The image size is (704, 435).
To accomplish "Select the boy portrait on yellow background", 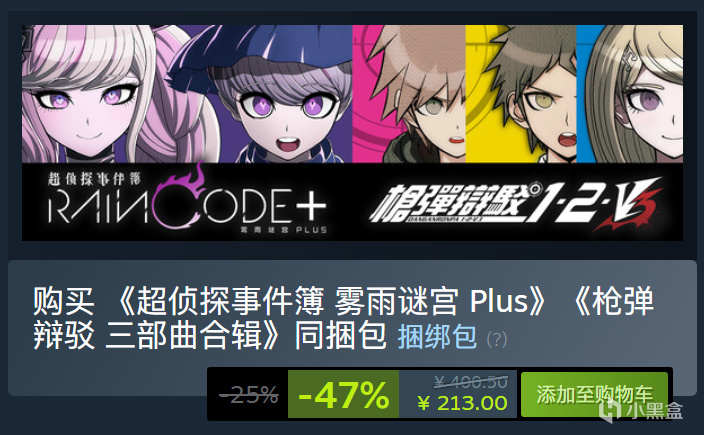I will pyautogui.click(x=521, y=94).
